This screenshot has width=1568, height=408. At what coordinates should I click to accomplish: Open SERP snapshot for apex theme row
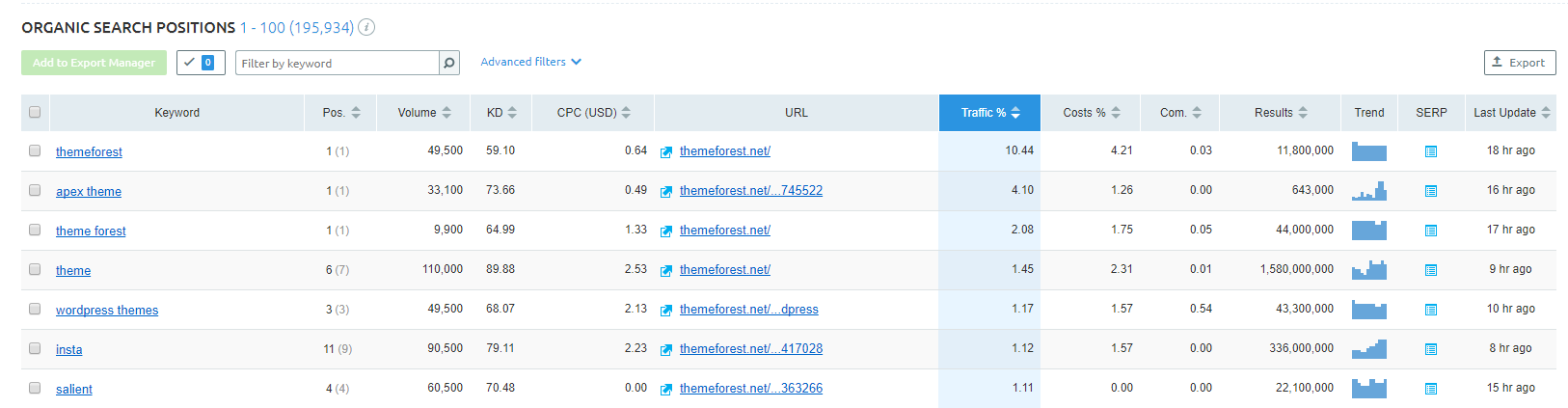(x=1431, y=191)
